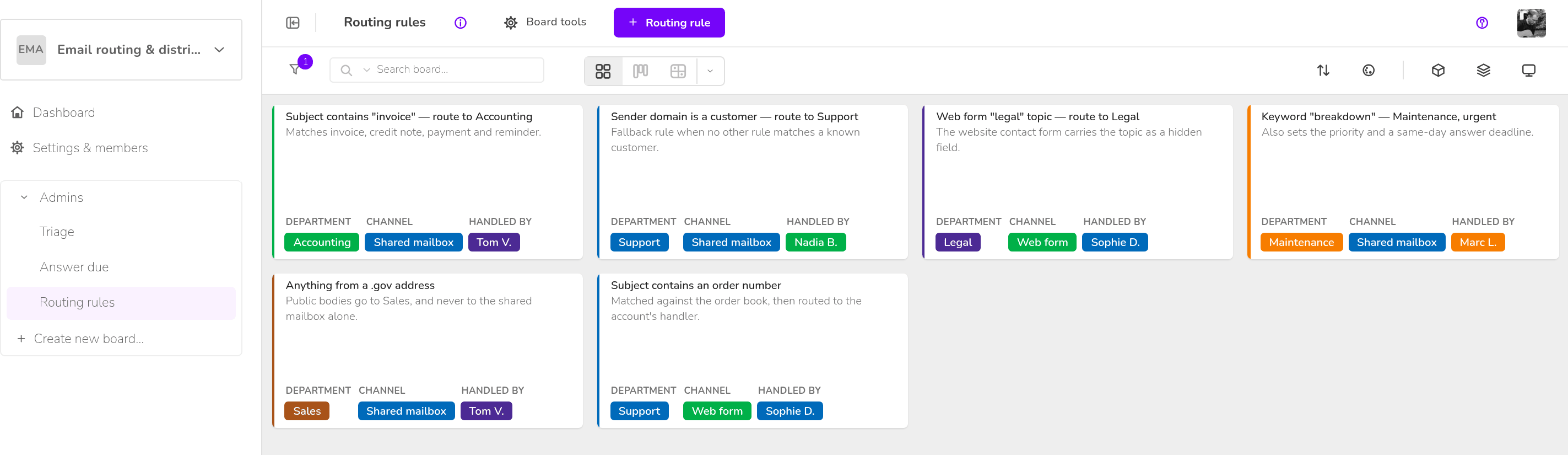1568x455 pixels.
Task: Collapse the sidebar panel icon
Action: tap(293, 23)
